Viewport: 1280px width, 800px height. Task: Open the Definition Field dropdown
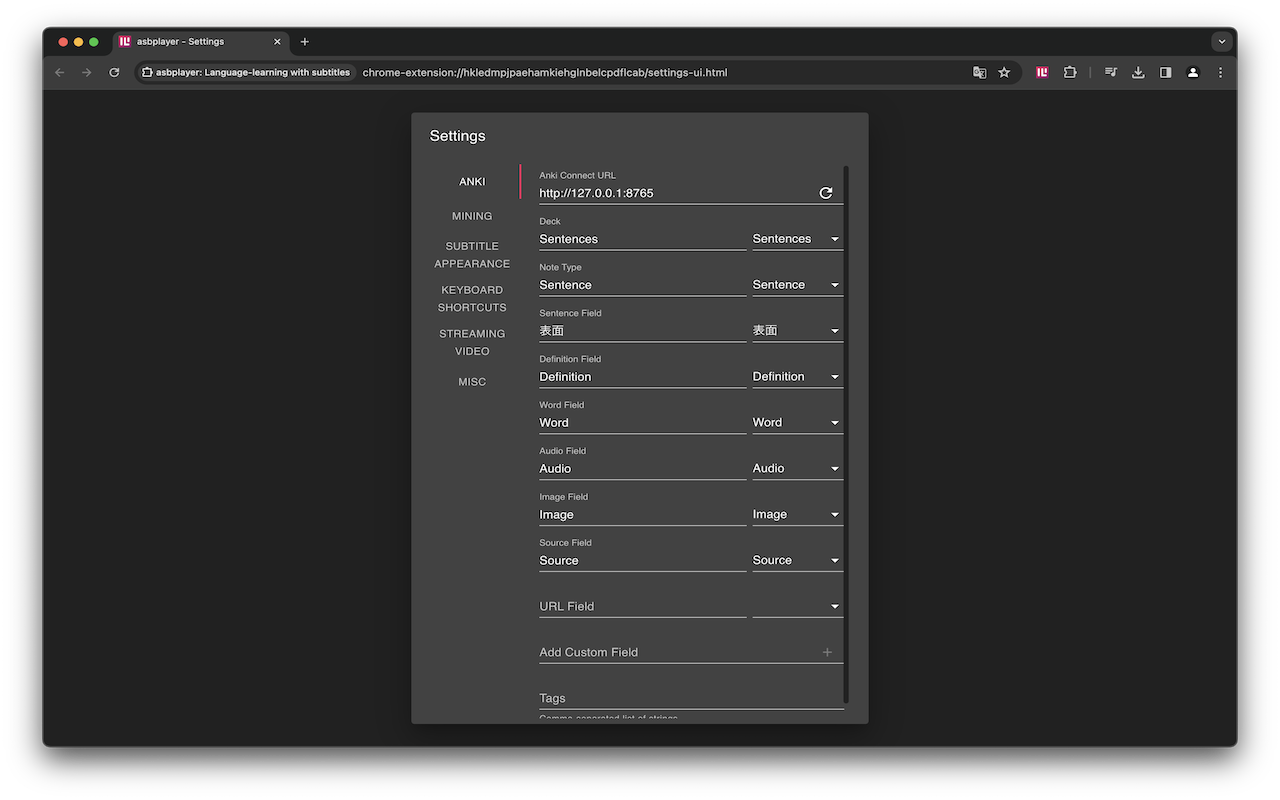coord(797,377)
